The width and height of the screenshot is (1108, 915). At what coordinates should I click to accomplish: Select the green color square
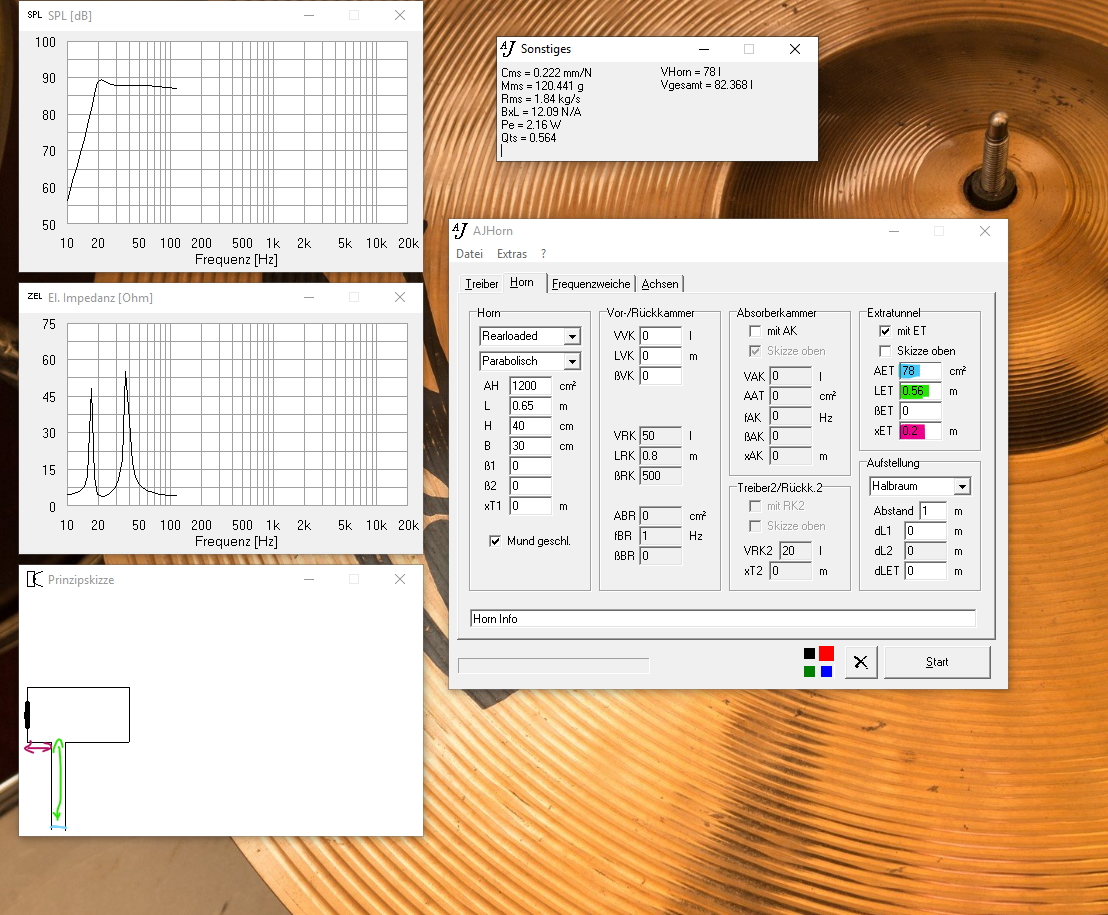click(x=809, y=671)
